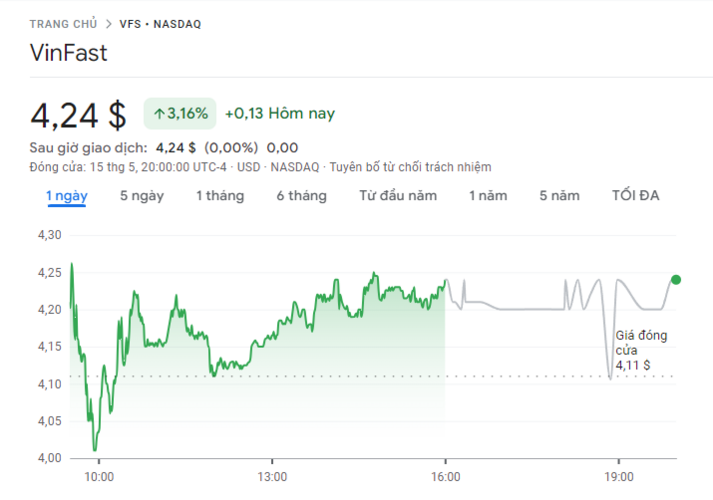Click the green endpoint dot on the chart

676,280
